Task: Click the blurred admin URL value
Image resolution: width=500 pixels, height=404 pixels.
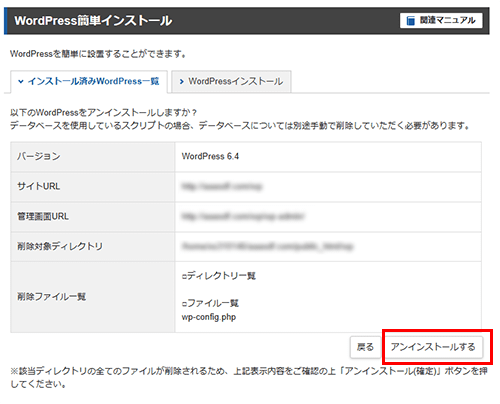Action: click(x=243, y=217)
